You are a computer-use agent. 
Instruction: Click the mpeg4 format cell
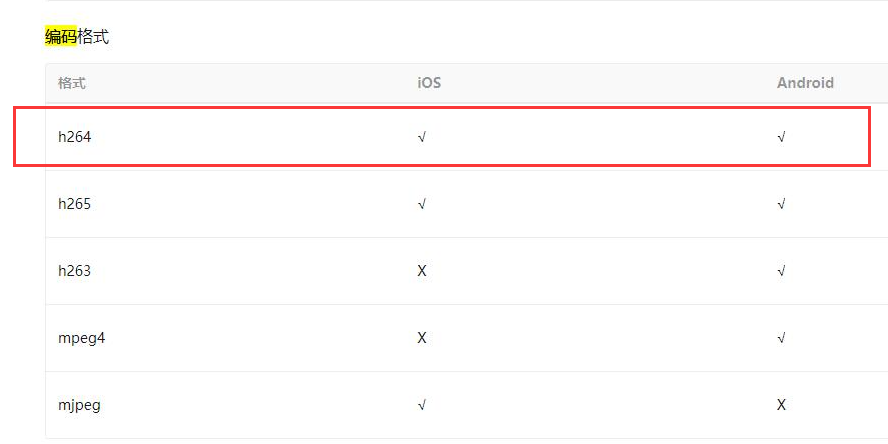pos(82,339)
